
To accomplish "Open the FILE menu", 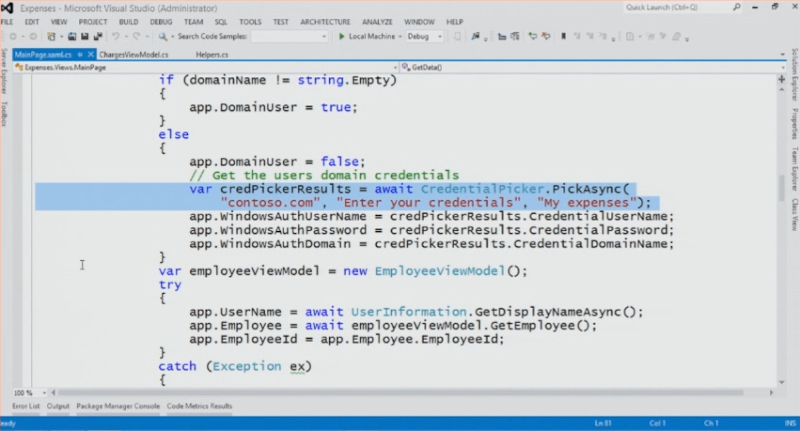I will coord(7,22).
